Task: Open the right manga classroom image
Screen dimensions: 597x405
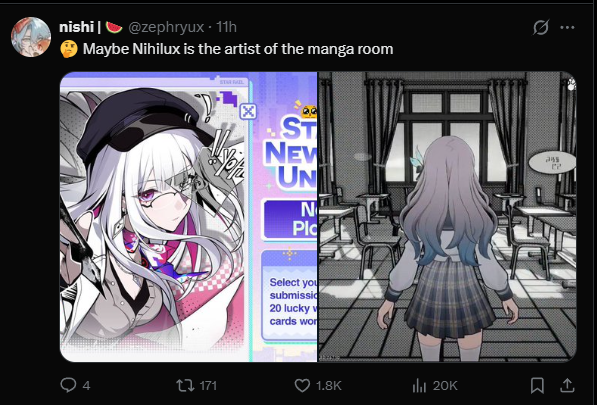Action: (x=447, y=216)
